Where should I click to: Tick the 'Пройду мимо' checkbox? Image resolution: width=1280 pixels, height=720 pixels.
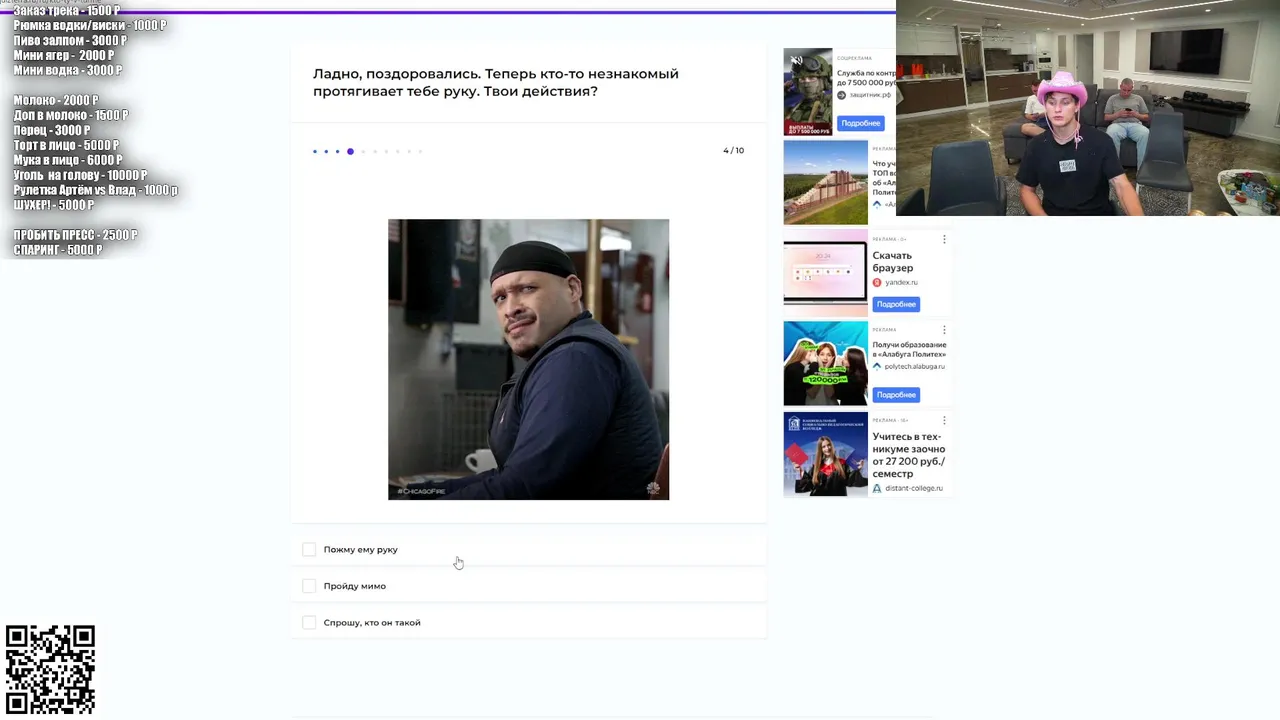tap(309, 586)
